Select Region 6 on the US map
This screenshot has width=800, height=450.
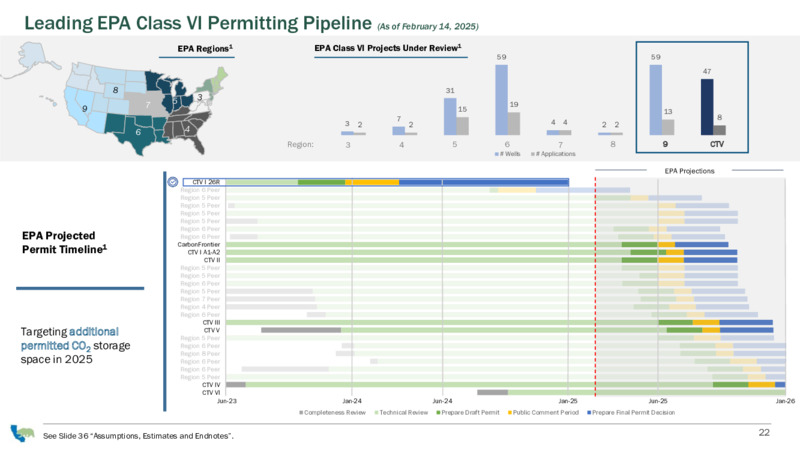(x=138, y=132)
